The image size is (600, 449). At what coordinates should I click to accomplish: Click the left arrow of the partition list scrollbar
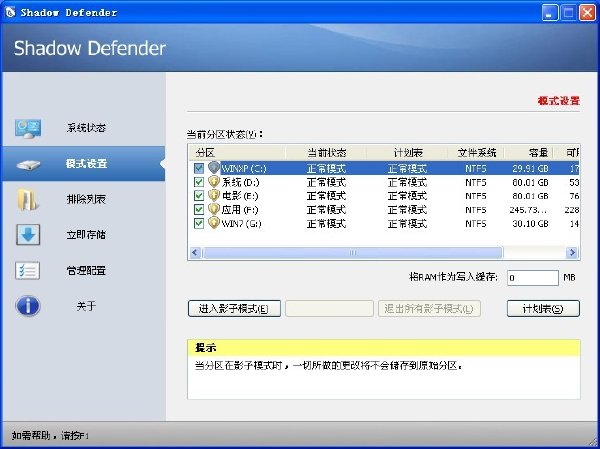pyautogui.click(x=196, y=253)
